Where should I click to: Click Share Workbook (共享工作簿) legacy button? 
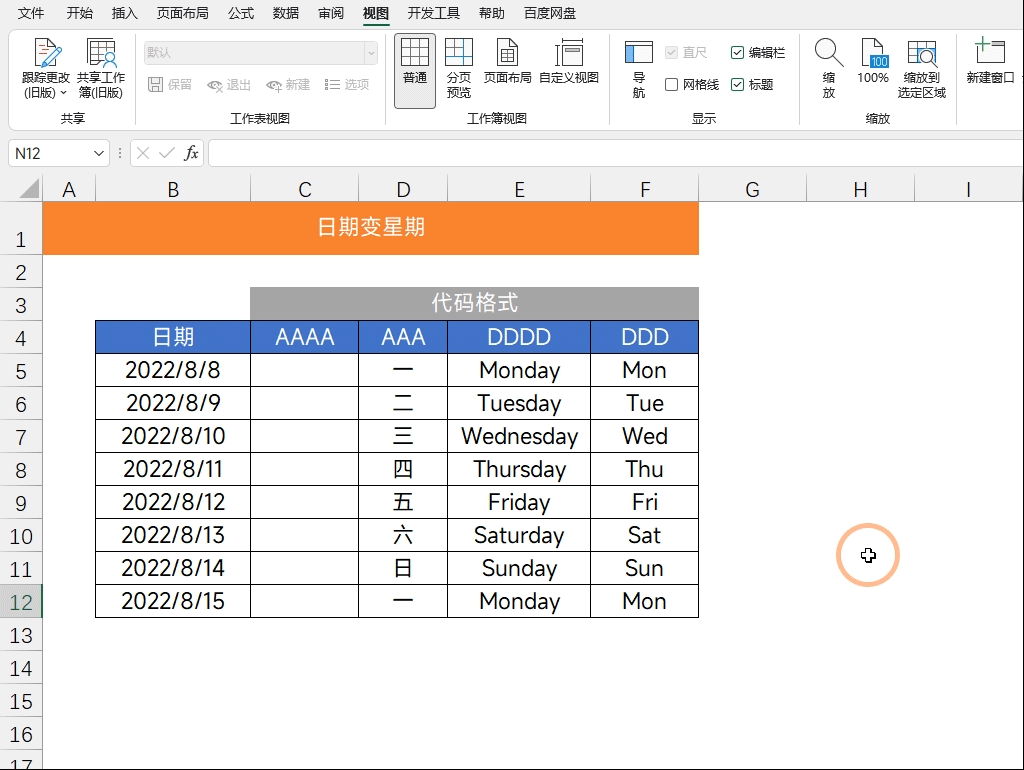pyautogui.click(x=101, y=68)
